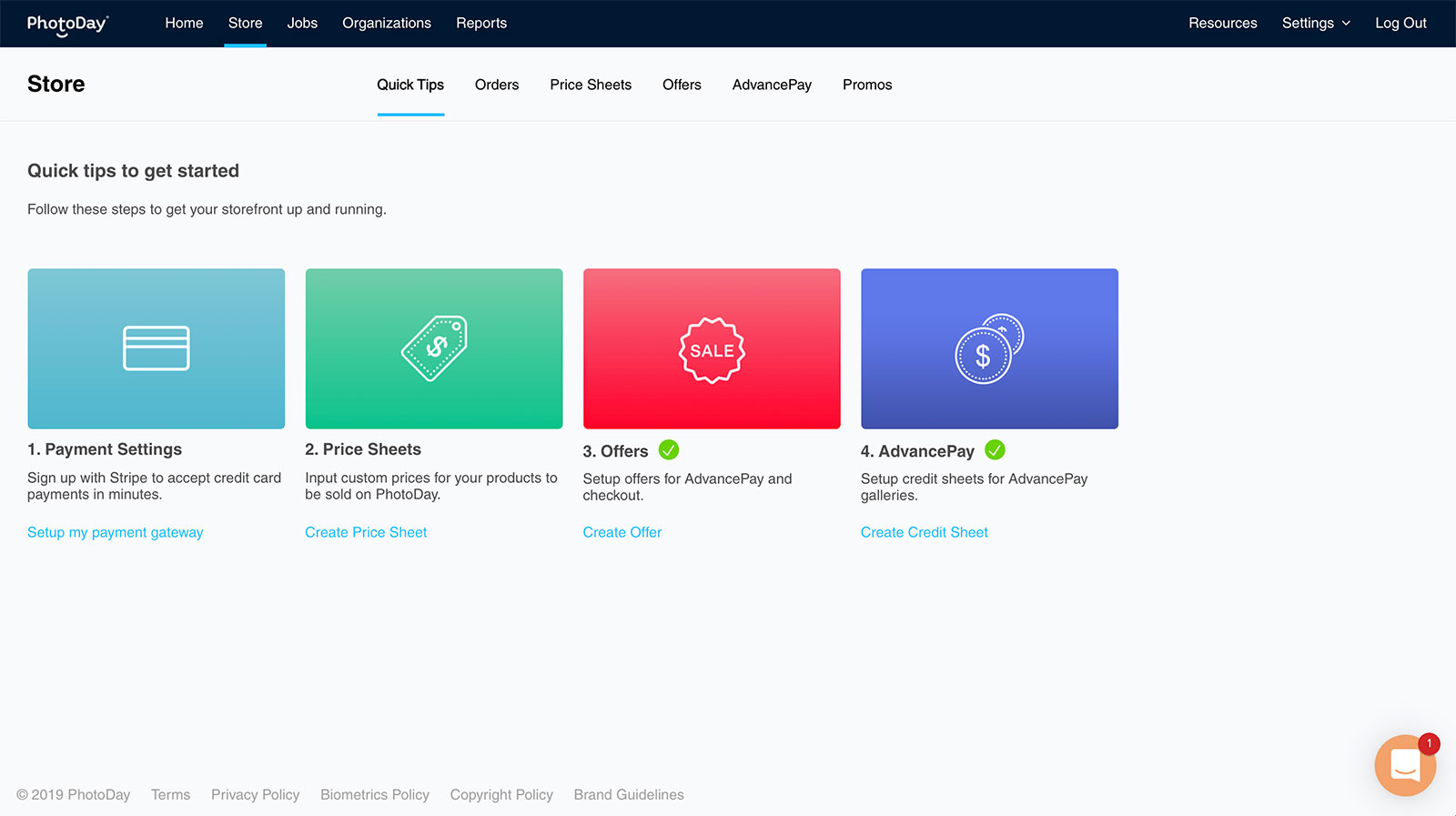Click the Setup credit sheets description
This screenshot has width=1456, height=816.
pyautogui.click(x=975, y=487)
